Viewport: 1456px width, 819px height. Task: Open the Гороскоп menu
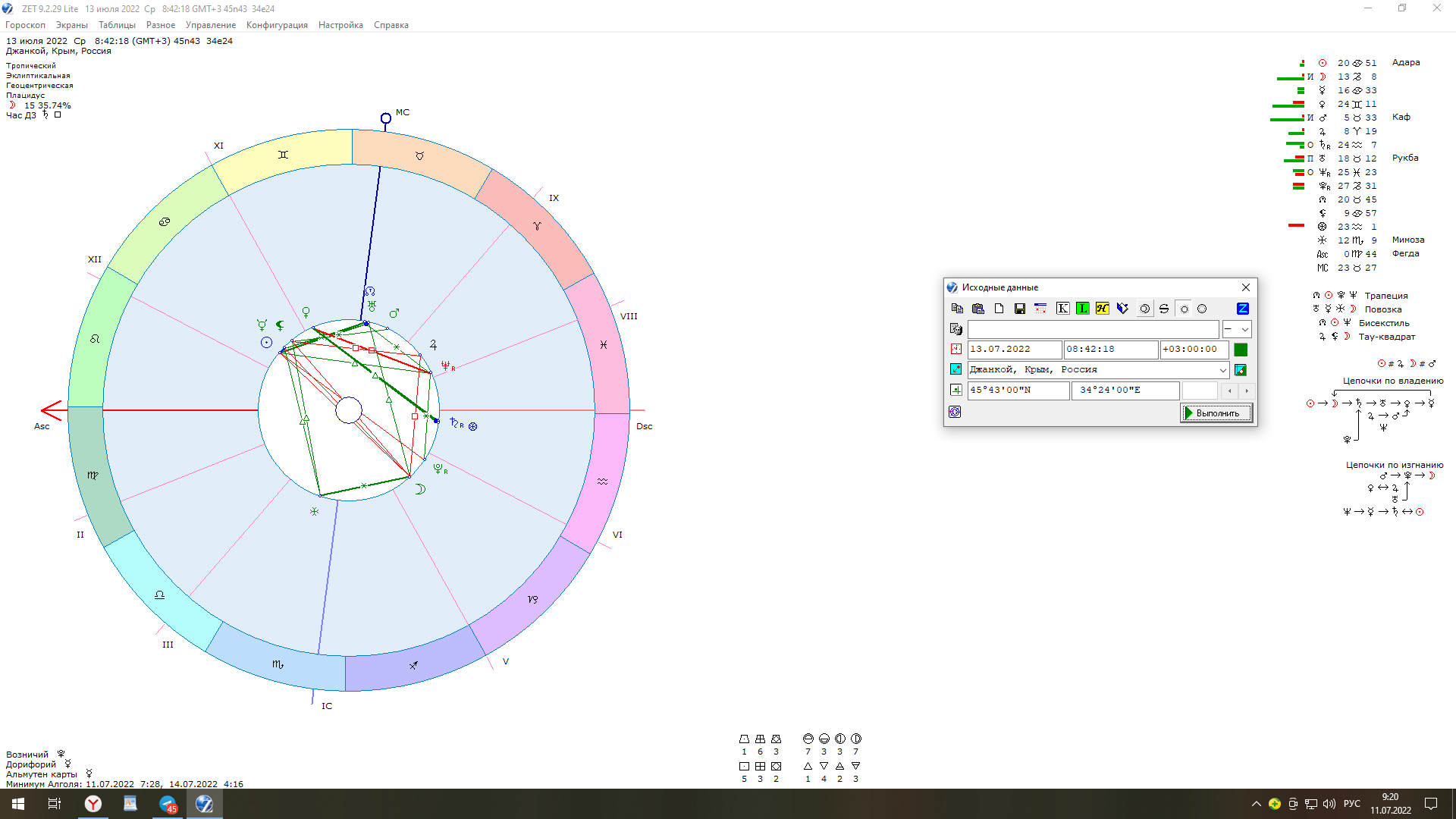(x=25, y=25)
